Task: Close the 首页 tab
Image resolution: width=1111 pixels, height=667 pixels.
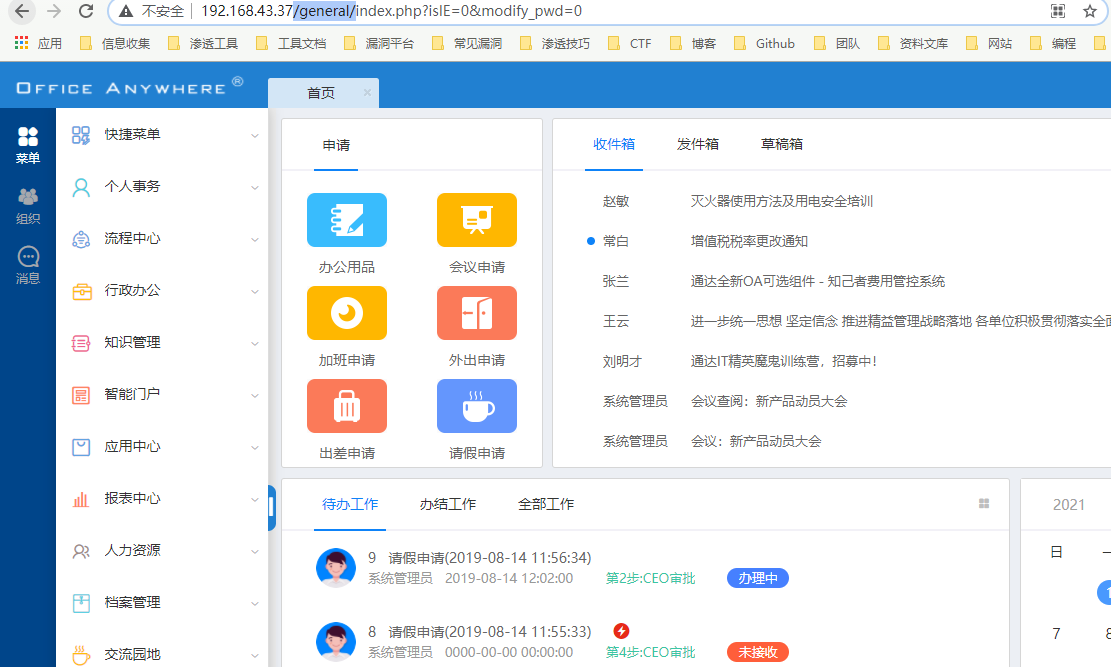Action: click(367, 92)
